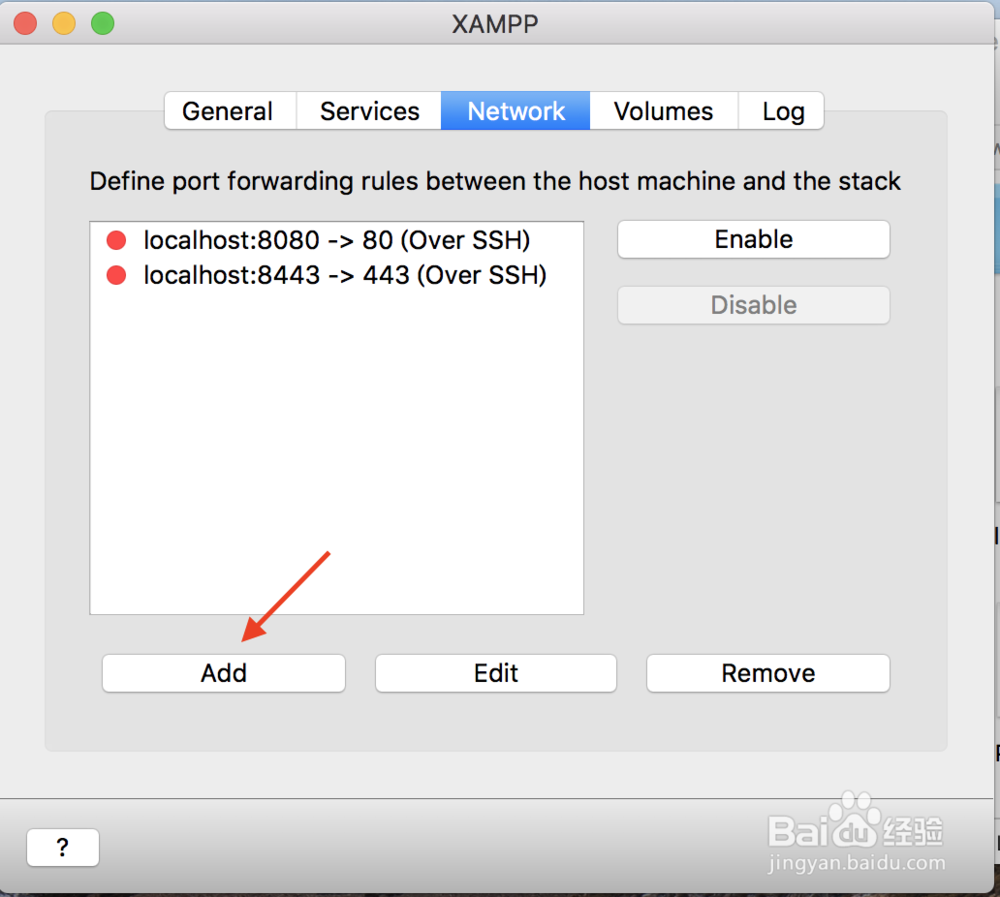1000x897 pixels.
Task: Minimize the XAMPP window
Action: coord(64,24)
